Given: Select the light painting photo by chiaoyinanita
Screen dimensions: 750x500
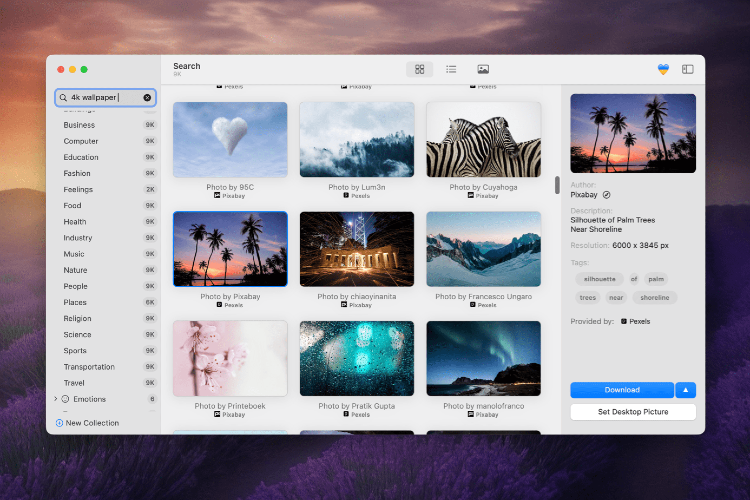Looking at the screenshot, I should point(357,249).
